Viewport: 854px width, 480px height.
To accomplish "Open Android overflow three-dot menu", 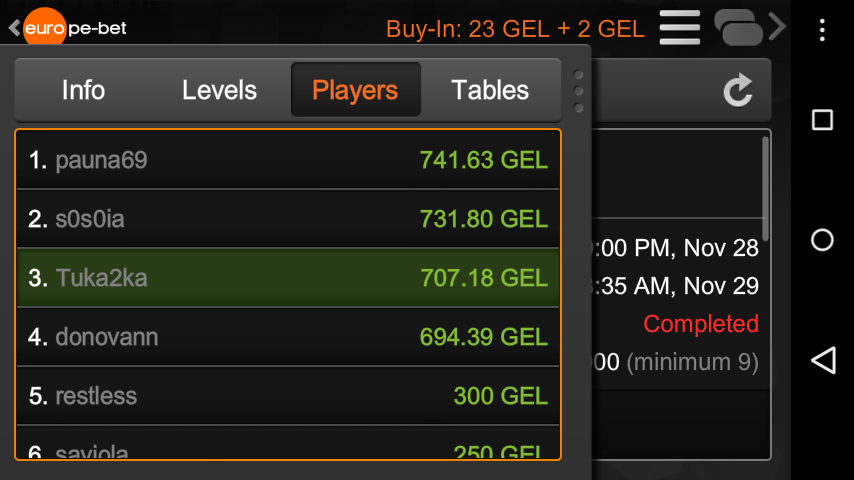I will 822,29.
